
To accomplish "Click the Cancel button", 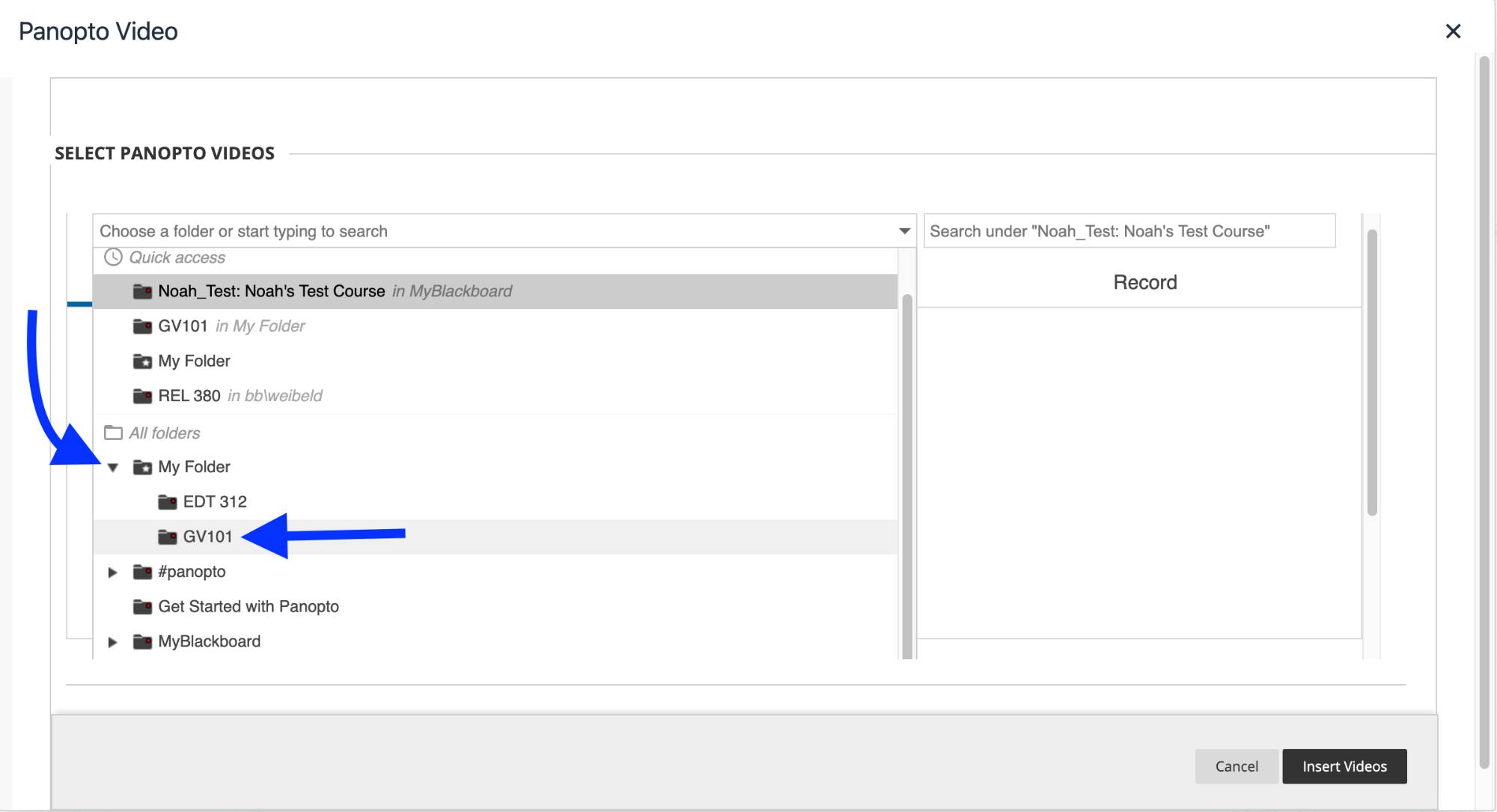I will 1236,766.
